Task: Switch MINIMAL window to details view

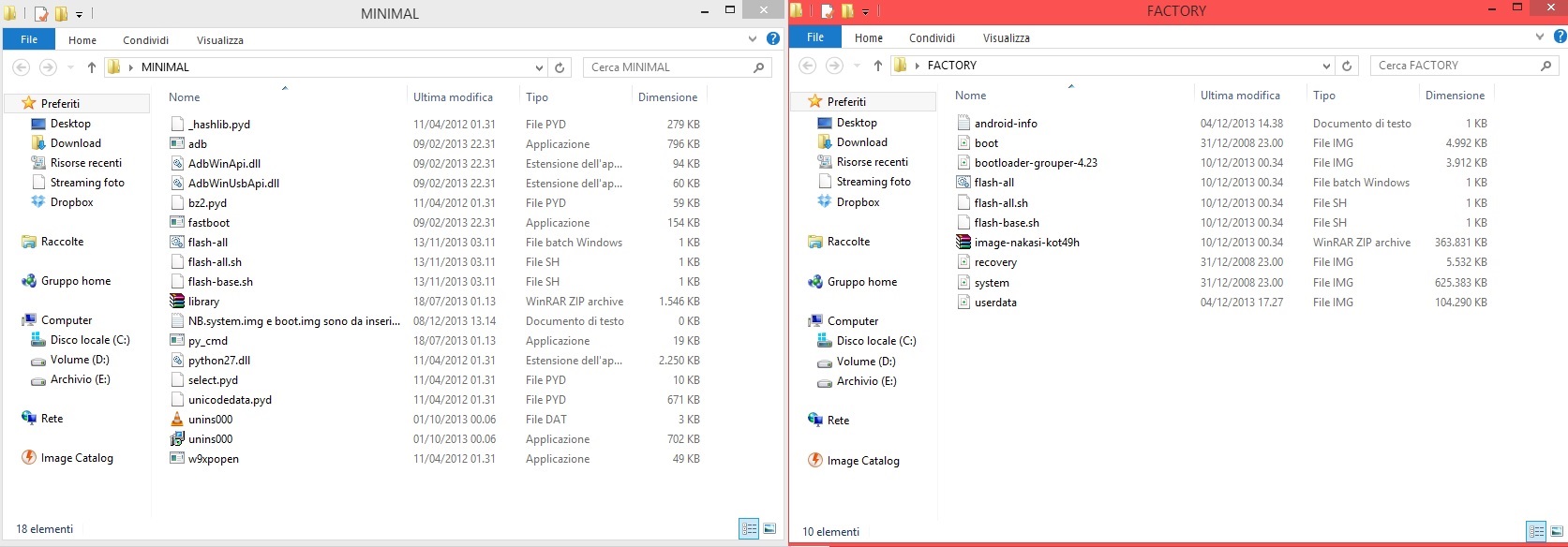Action: click(749, 528)
